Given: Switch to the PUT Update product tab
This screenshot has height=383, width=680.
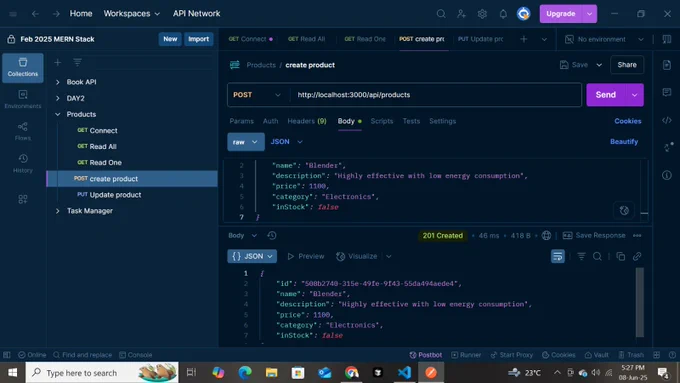Looking at the screenshot, I should click(481, 39).
